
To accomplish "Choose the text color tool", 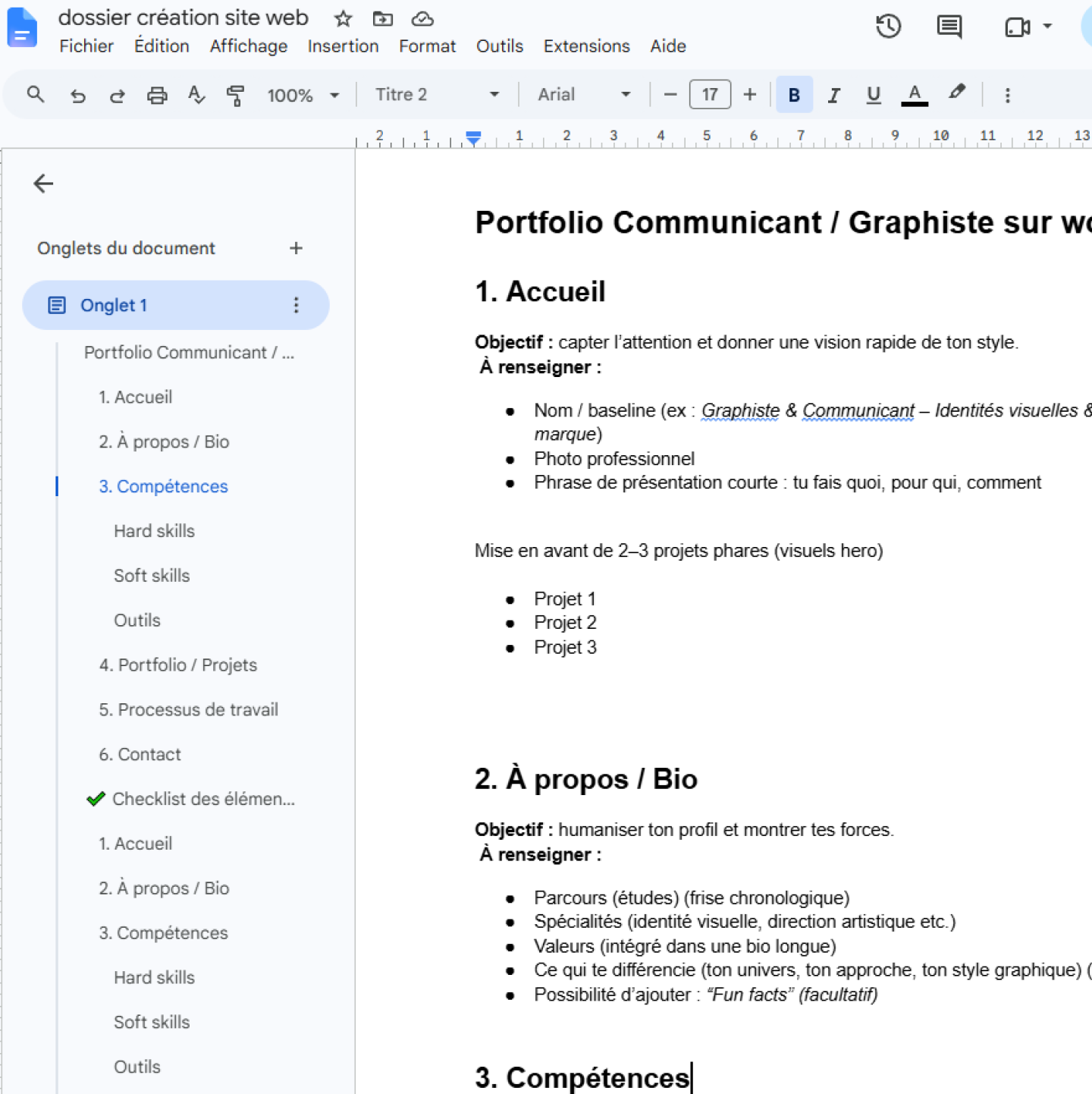I will coord(915,95).
